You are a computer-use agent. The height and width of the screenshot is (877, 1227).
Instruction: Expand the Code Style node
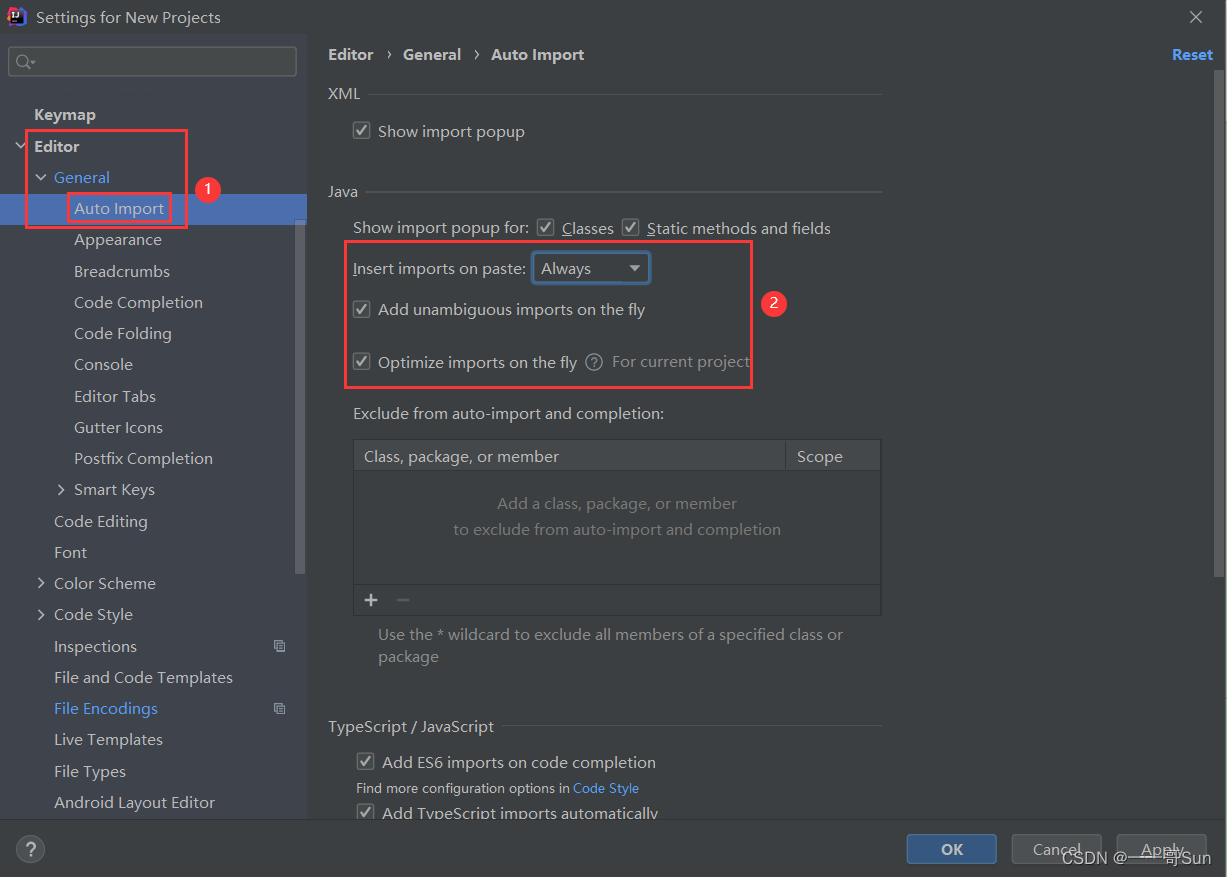click(x=41, y=614)
